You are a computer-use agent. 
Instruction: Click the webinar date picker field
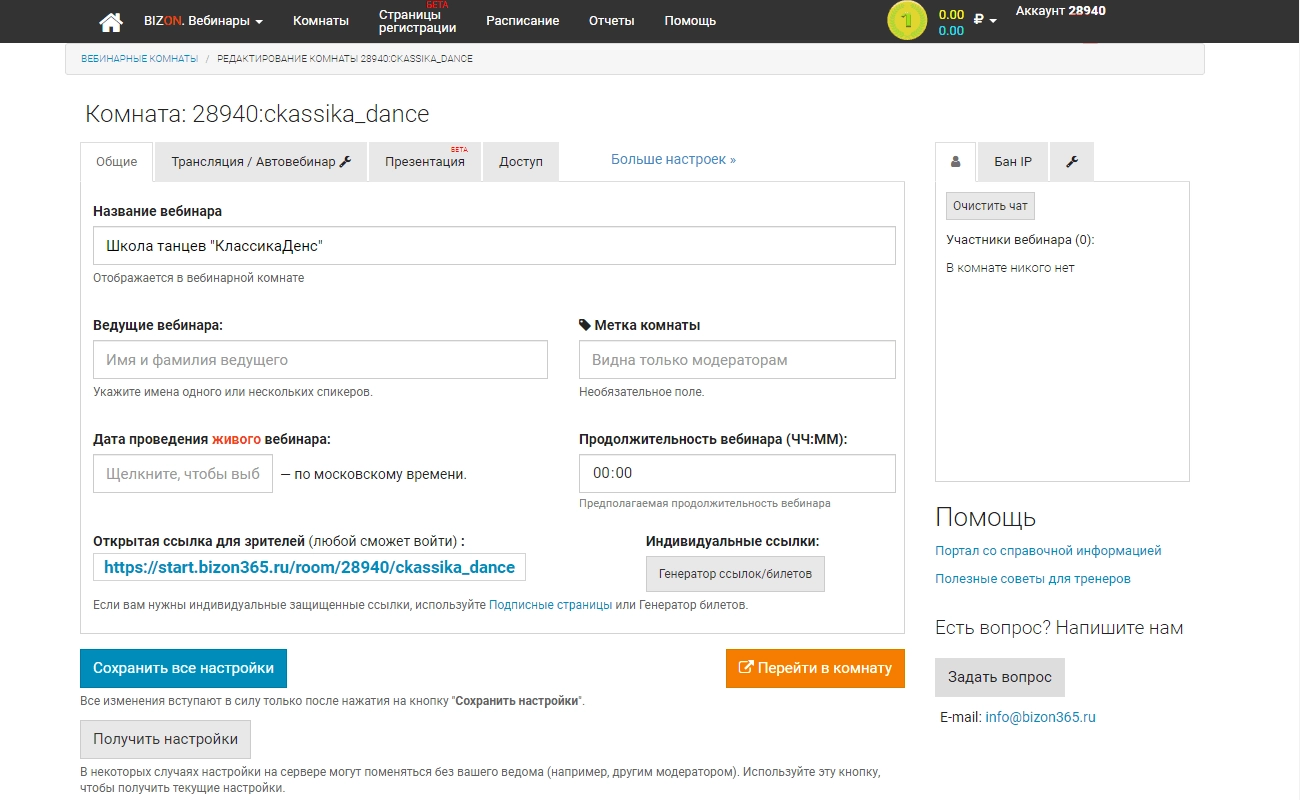pos(182,474)
